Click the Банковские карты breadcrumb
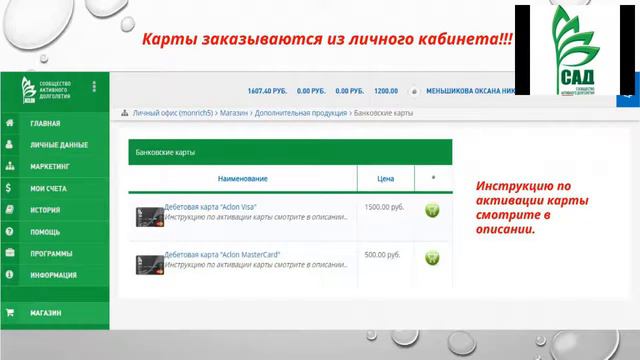Screen dimensions: 640x360 point(383,113)
